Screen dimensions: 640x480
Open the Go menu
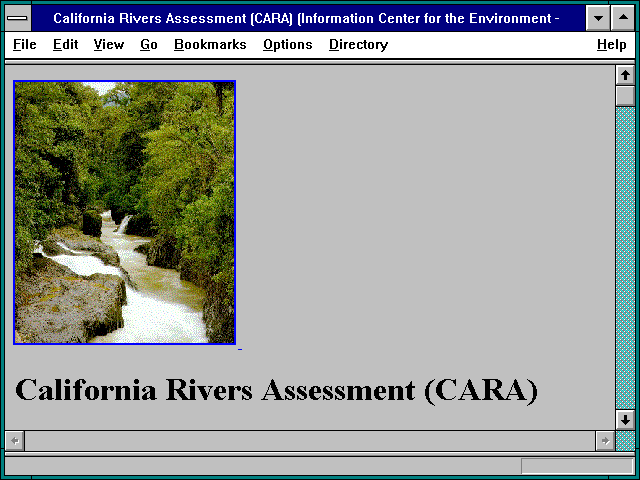click(149, 44)
